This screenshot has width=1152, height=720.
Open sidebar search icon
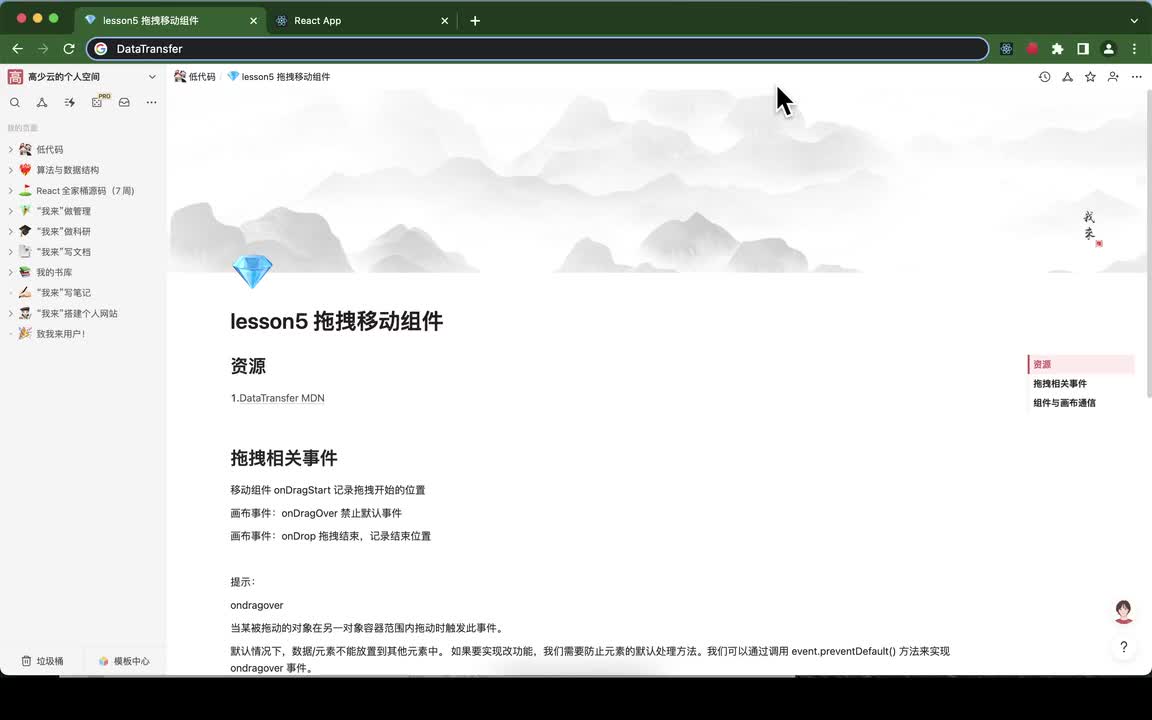pyautogui.click(x=15, y=102)
